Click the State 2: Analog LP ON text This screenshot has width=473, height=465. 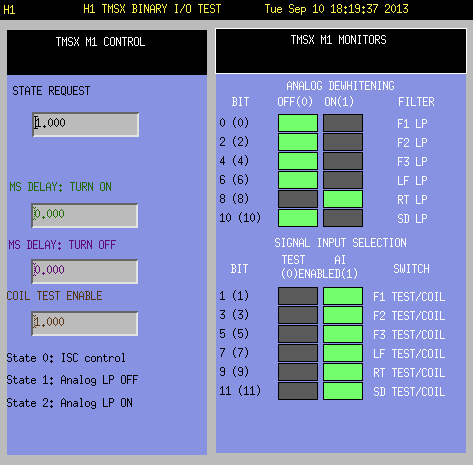pos(70,403)
